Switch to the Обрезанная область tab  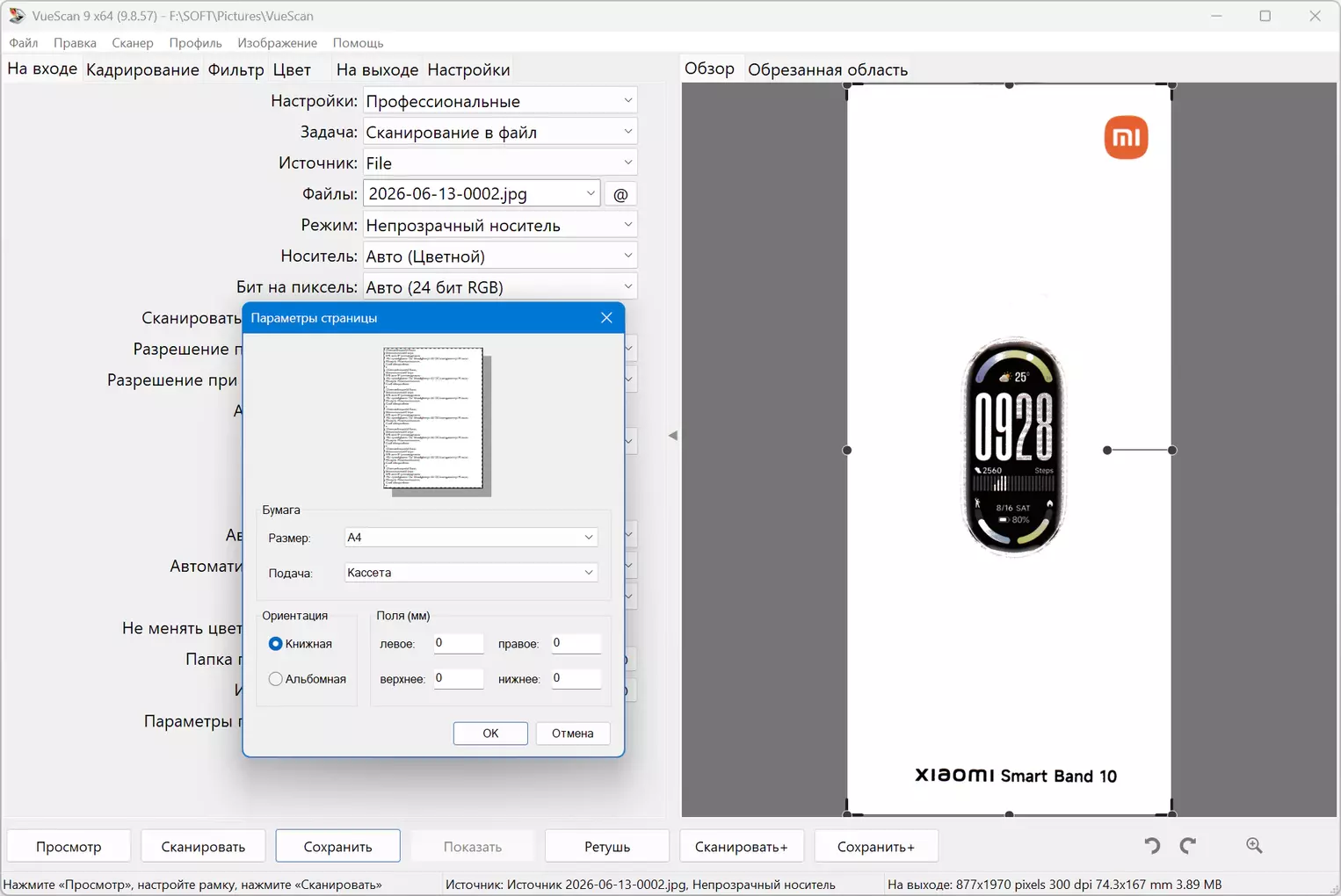click(828, 69)
